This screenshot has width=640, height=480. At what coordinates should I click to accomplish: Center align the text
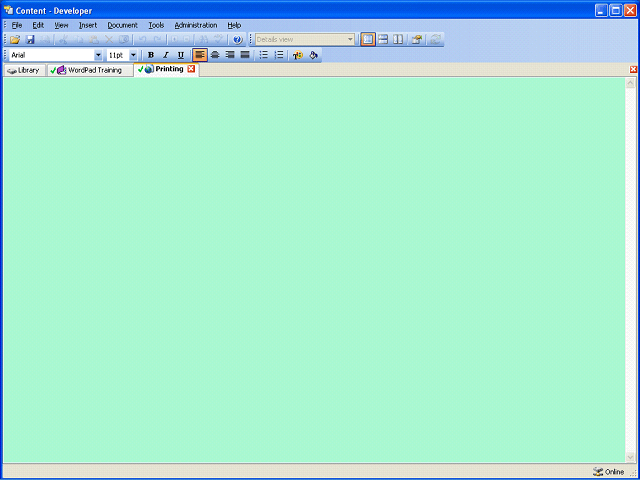(x=215, y=55)
